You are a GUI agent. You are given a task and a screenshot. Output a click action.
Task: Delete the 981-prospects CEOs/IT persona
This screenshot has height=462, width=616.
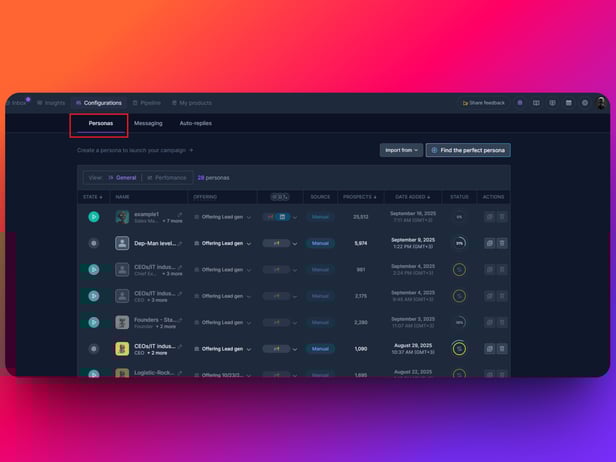coord(502,270)
